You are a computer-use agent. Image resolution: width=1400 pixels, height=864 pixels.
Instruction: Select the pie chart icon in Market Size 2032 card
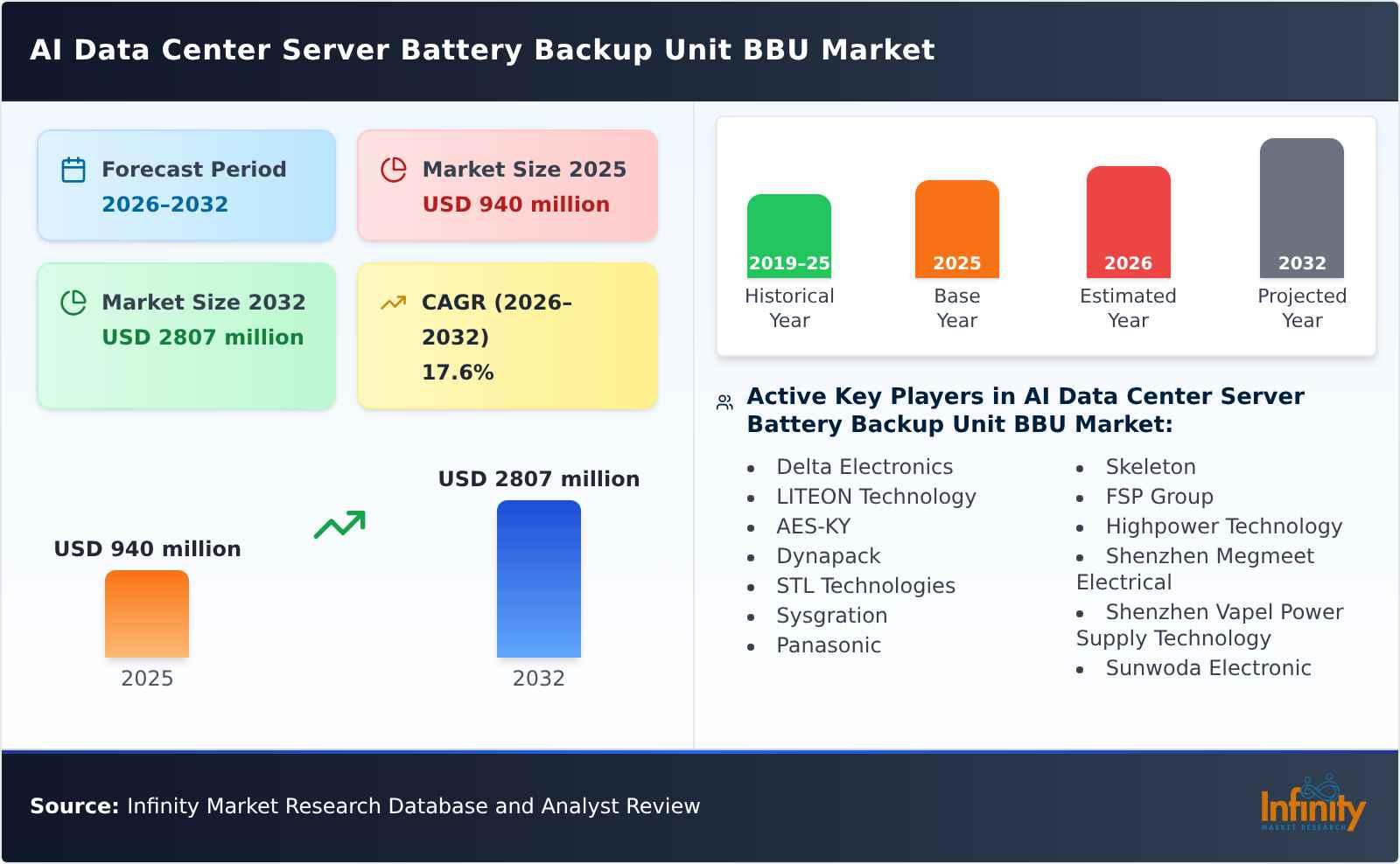coord(73,303)
